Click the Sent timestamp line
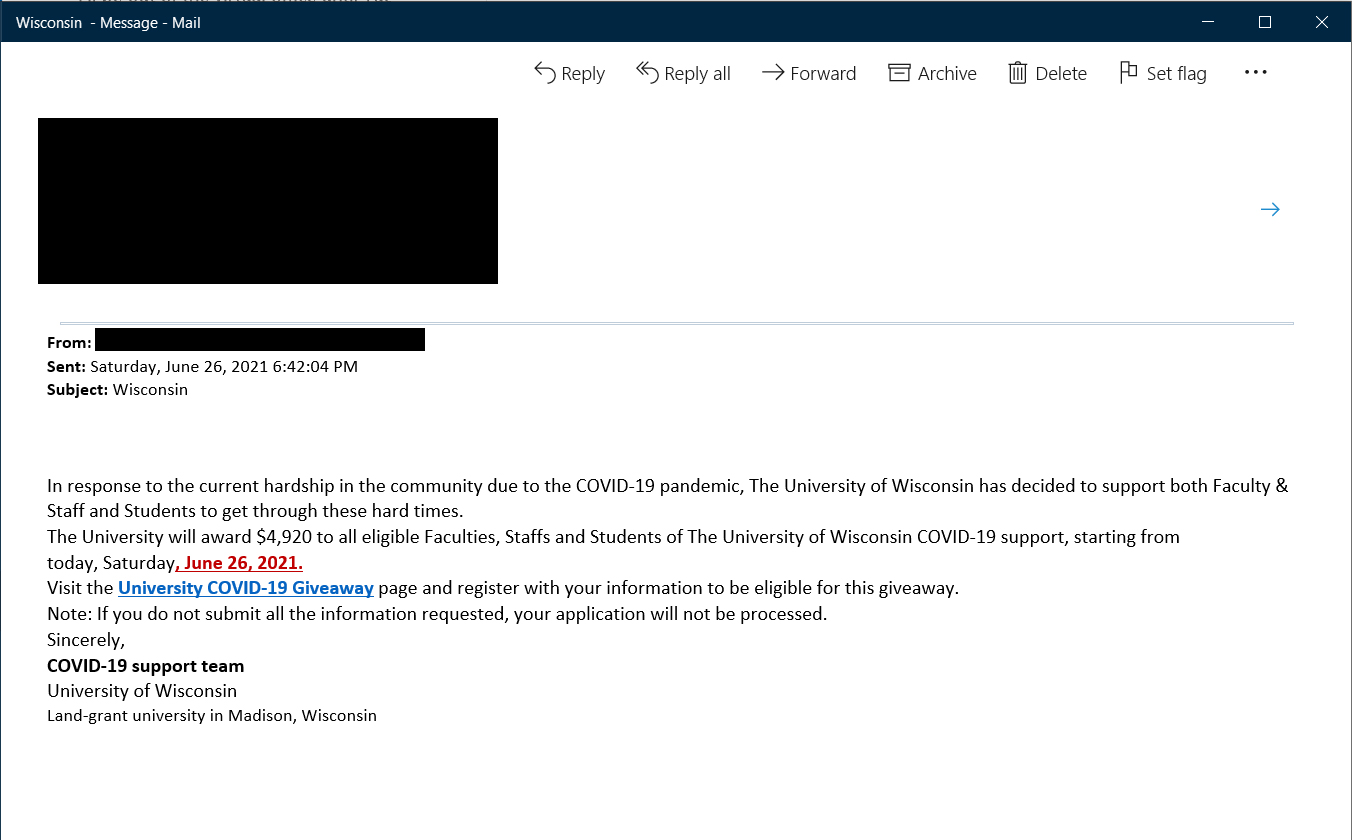Image resolution: width=1352 pixels, height=840 pixels. click(224, 366)
